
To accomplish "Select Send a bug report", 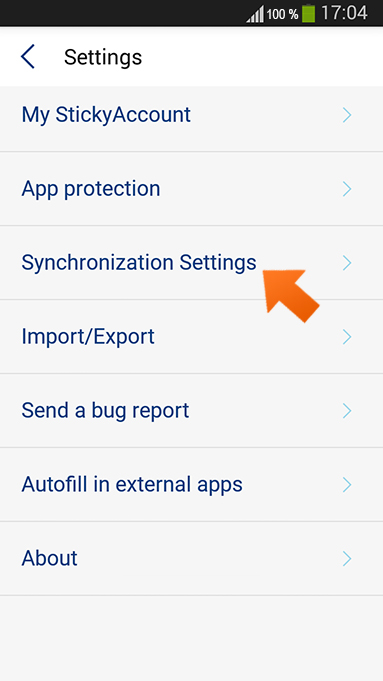I will point(192,410).
